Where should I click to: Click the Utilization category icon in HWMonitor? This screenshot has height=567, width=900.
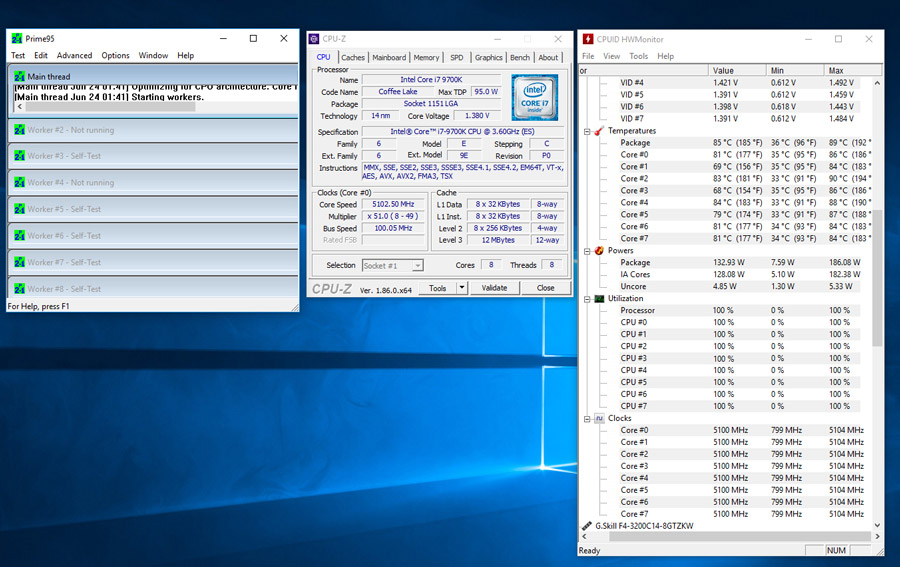(x=599, y=298)
